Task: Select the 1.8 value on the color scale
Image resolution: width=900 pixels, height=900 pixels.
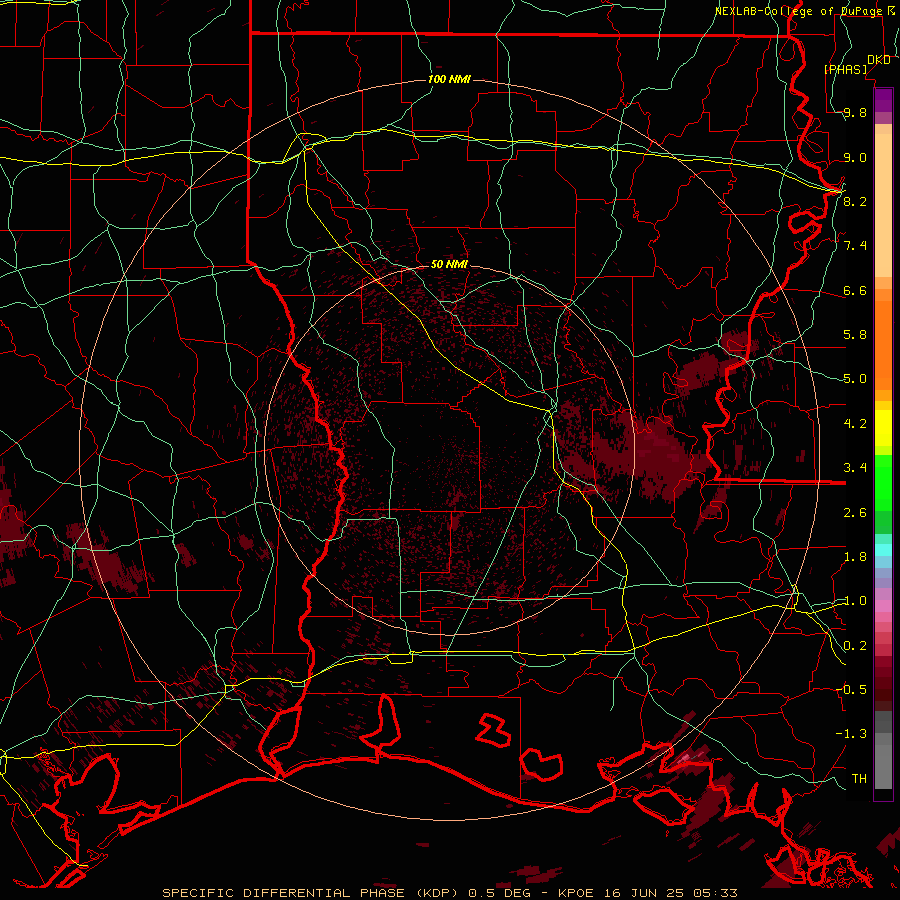Action: 855,557
